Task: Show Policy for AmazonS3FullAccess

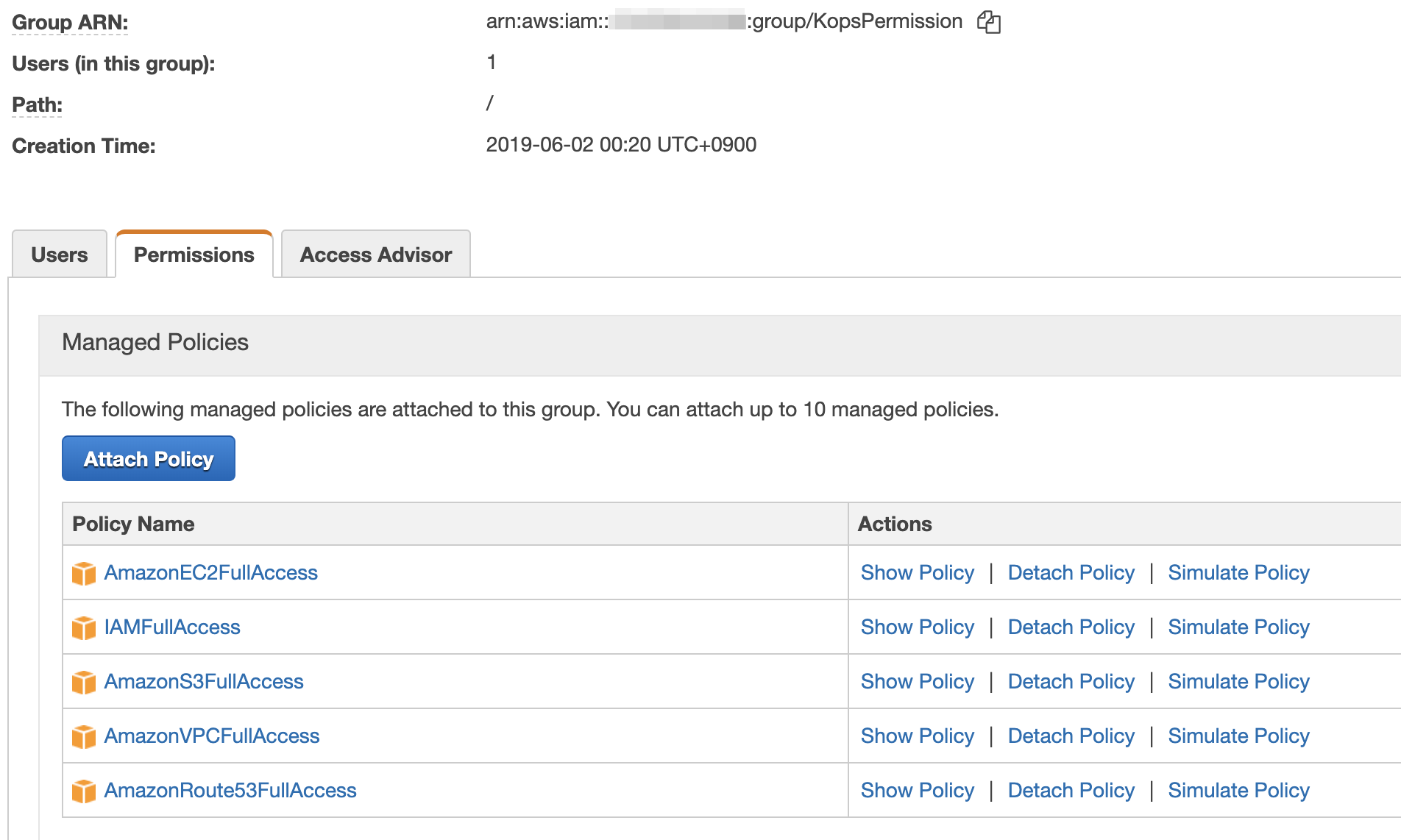Action: (x=917, y=682)
